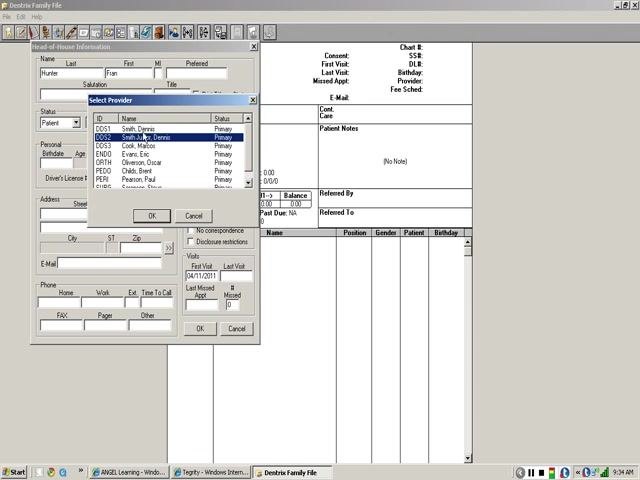Click the blue handshake toolbar icon
The width and height of the screenshot is (640, 480).
[x=146, y=32]
